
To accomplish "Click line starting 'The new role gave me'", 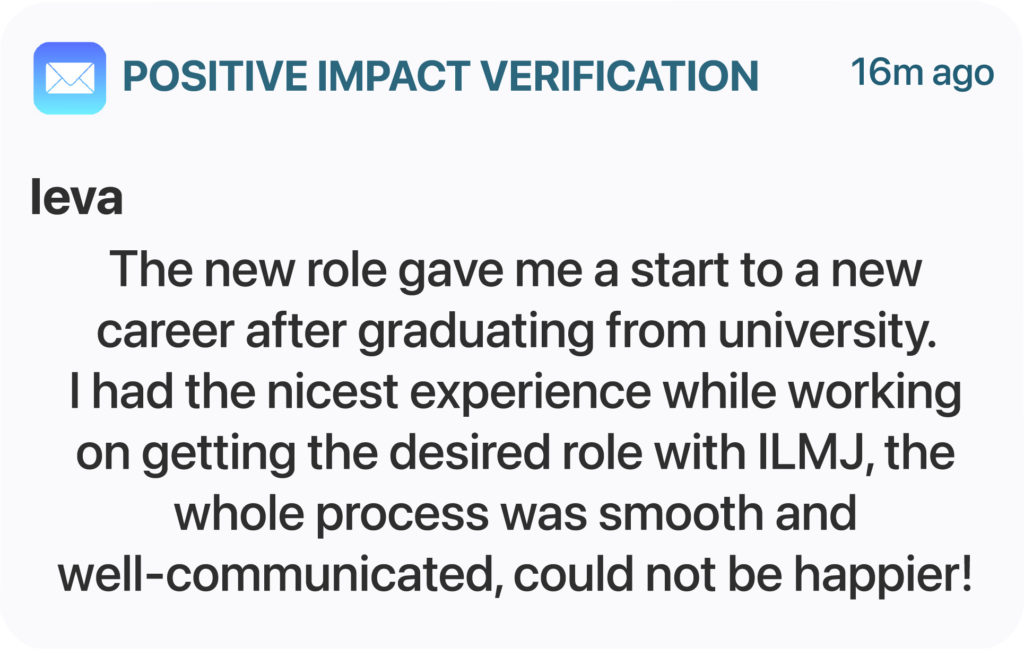I will [515, 270].
